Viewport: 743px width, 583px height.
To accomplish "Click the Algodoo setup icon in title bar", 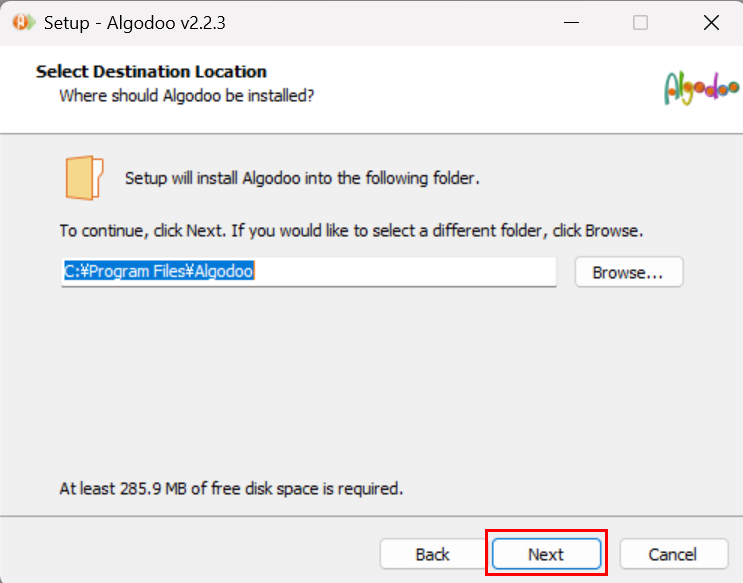I will coord(24,22).
